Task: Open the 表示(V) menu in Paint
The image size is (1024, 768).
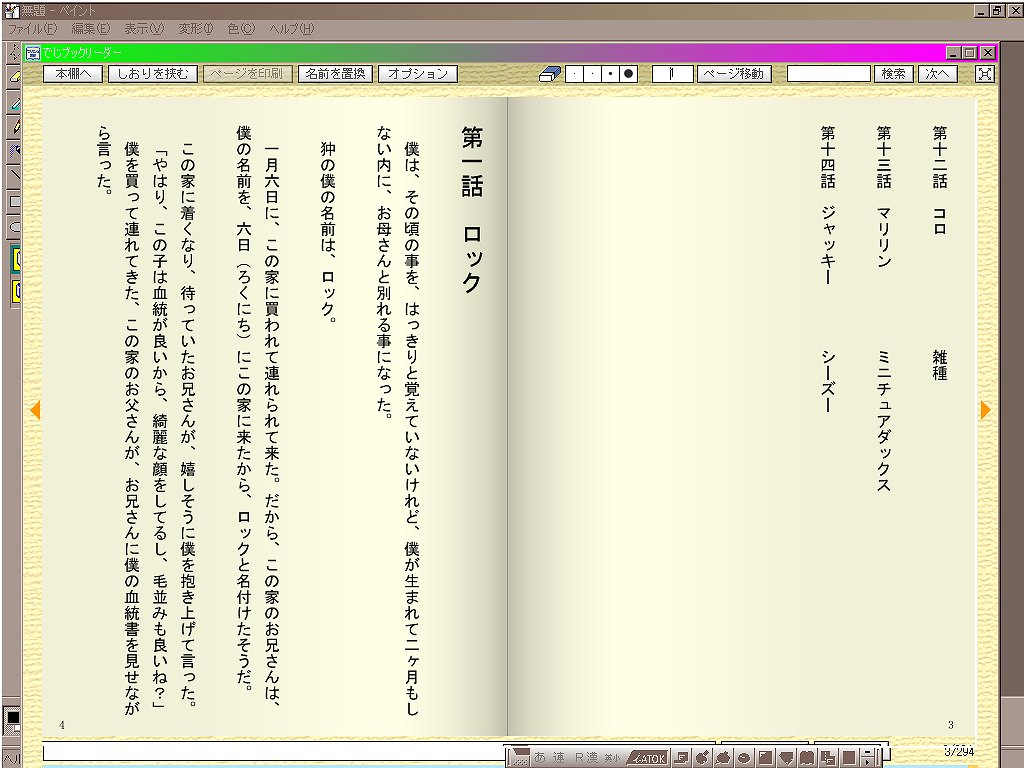Action: [x=144, y=29]
